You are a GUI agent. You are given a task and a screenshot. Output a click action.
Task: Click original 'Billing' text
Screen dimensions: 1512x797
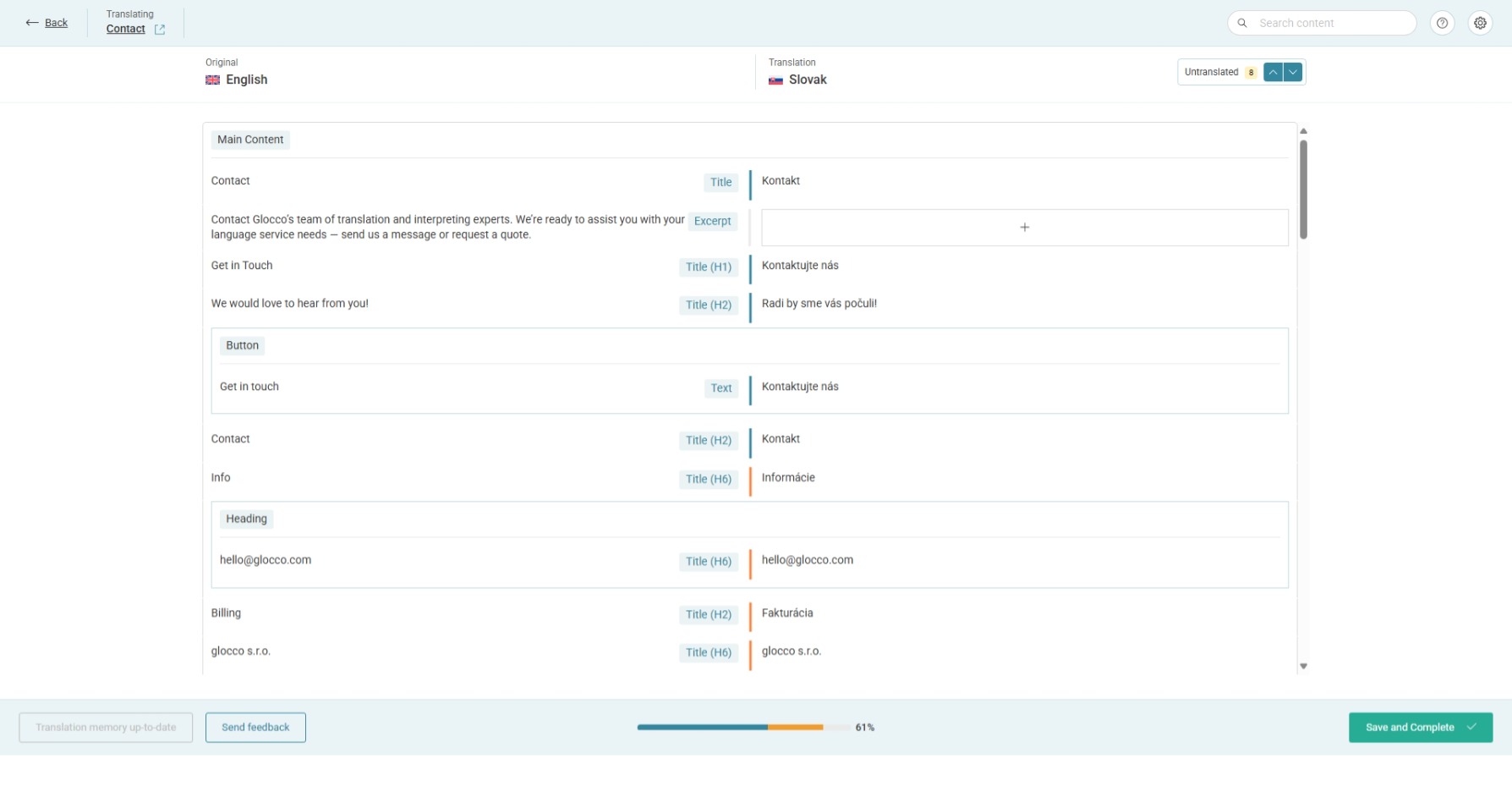click(x=226, y=613)
